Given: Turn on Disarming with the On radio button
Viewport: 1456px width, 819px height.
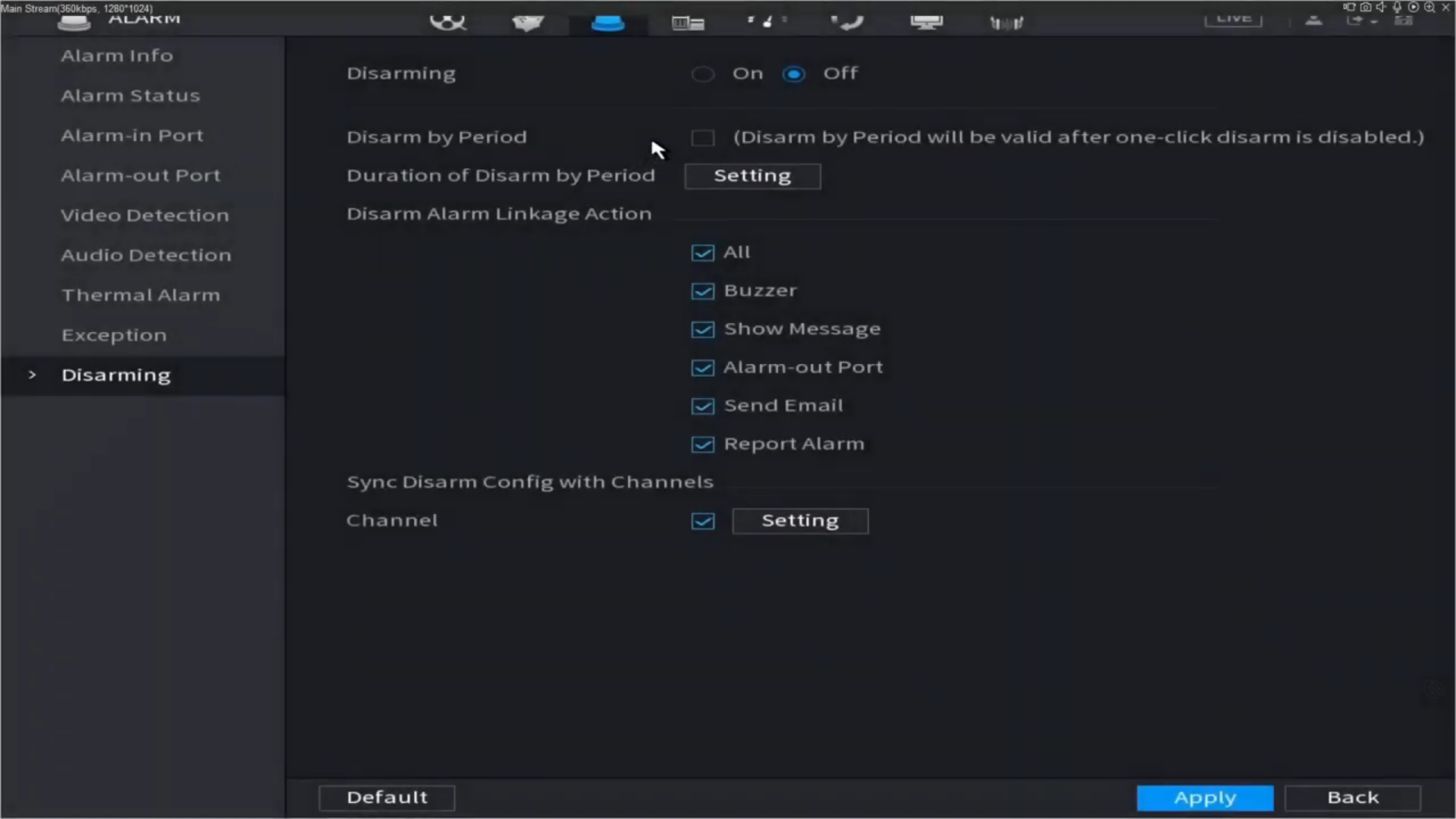Looking at the screenshot, I should coord(703,73).
